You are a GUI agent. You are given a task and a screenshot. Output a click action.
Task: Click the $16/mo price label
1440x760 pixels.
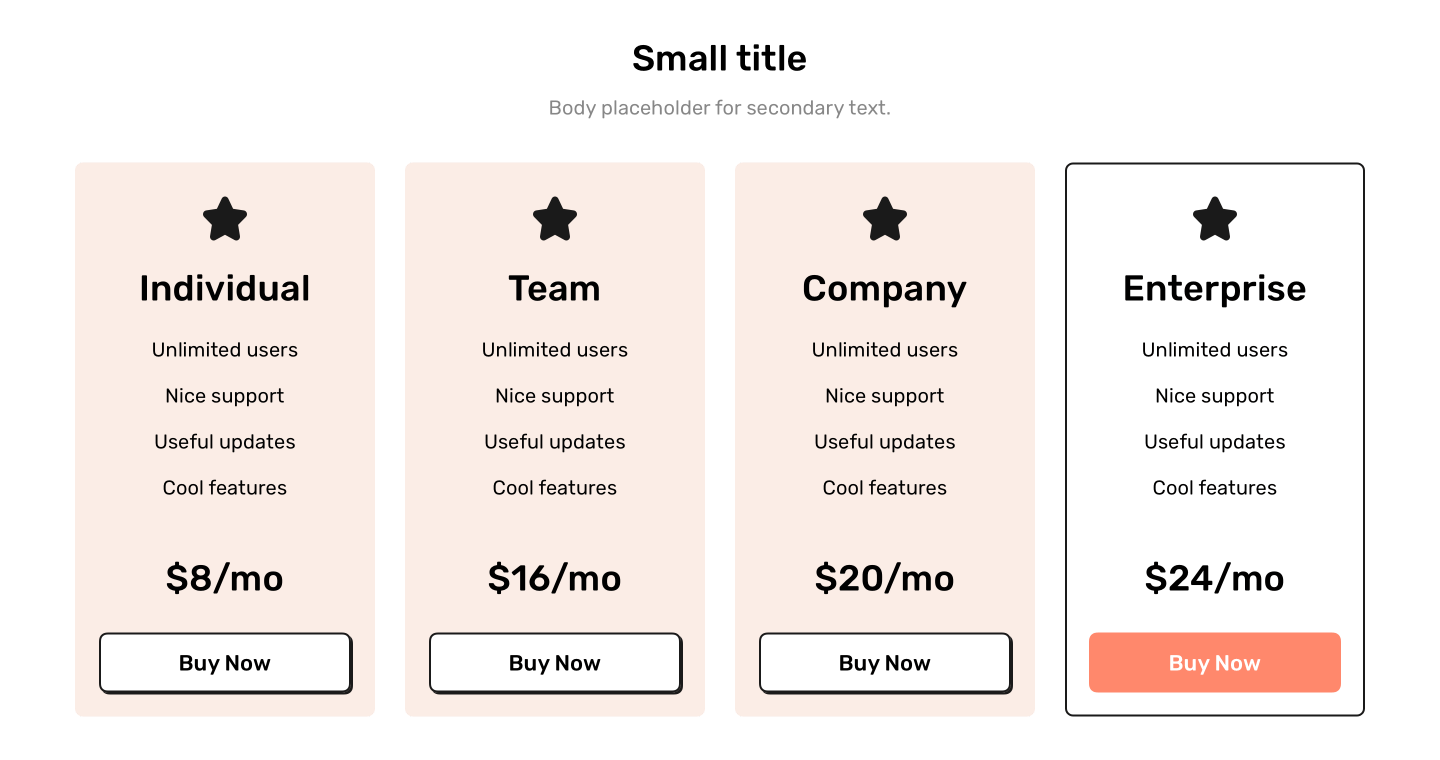pyautogui.click(x=555, y=578)
